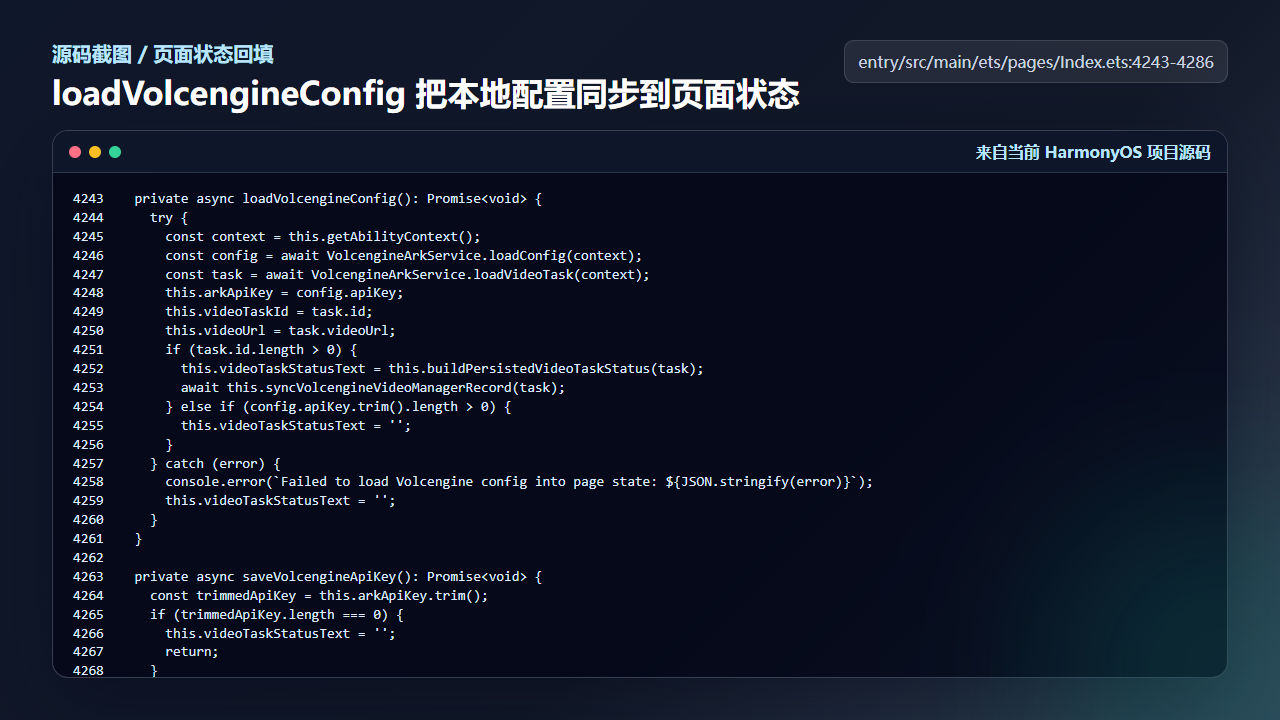Click the heading 源码截图 / 页面状态回填
The width and height of the screenshot is (1280, 720).
(163, 54)
